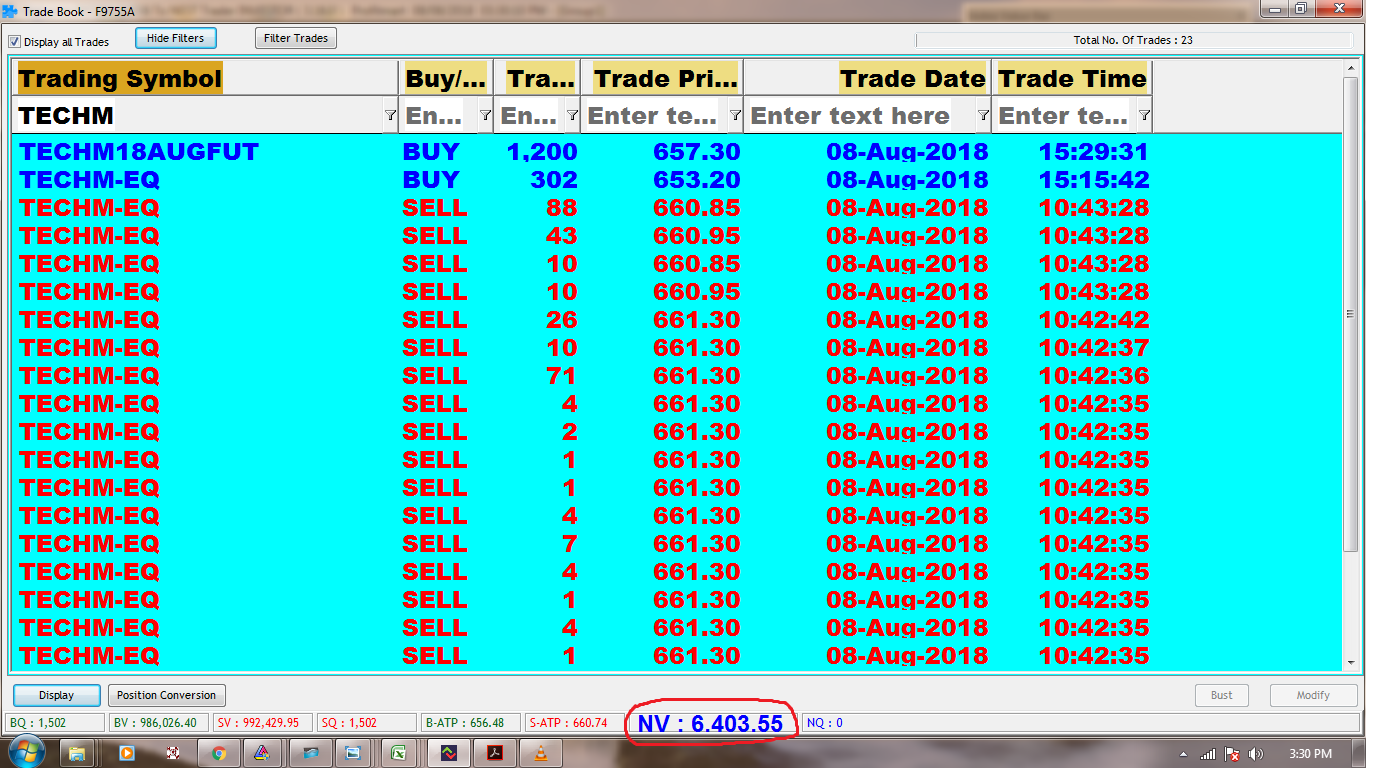Click the Total No. Of Trades field

pos(1135,41)
